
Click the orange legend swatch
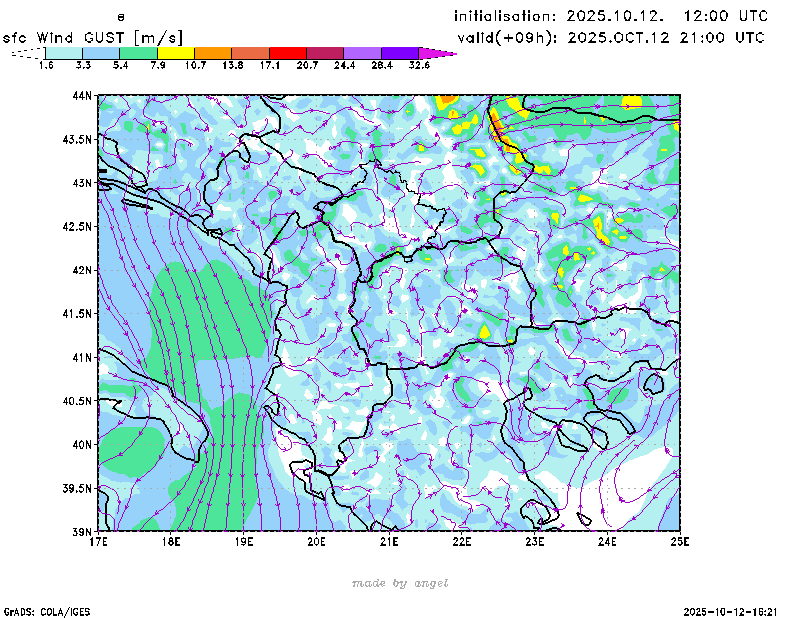(213, 52)
